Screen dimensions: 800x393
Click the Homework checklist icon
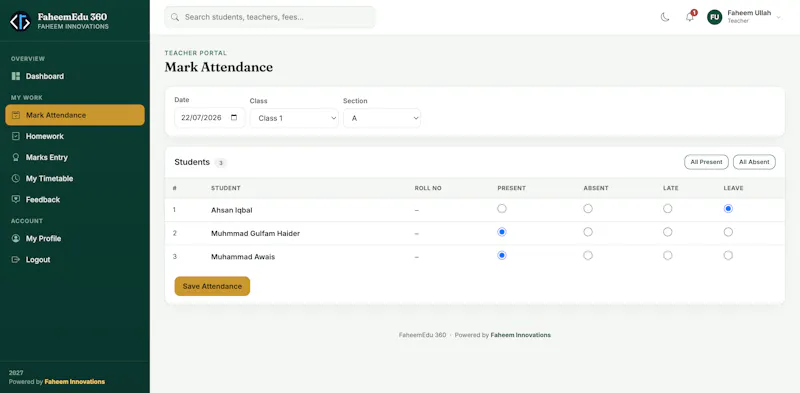tap(16, 136)
